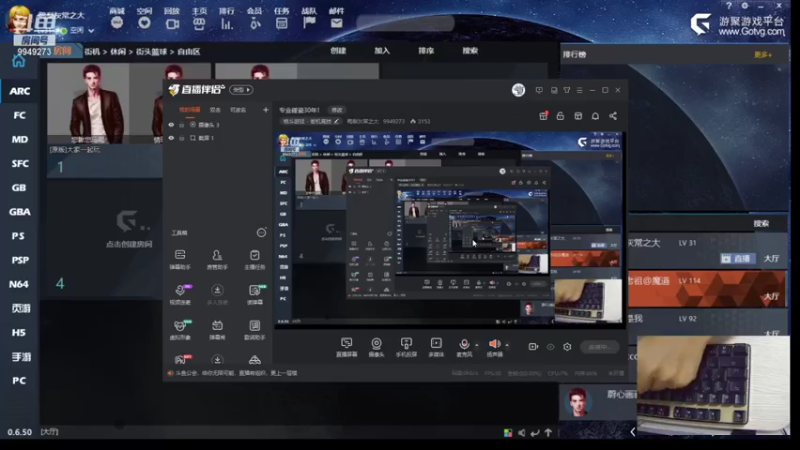
Task: Open the 手机投屏 phone cast tool
Action: pyautogui.click(x=406, y=347)
